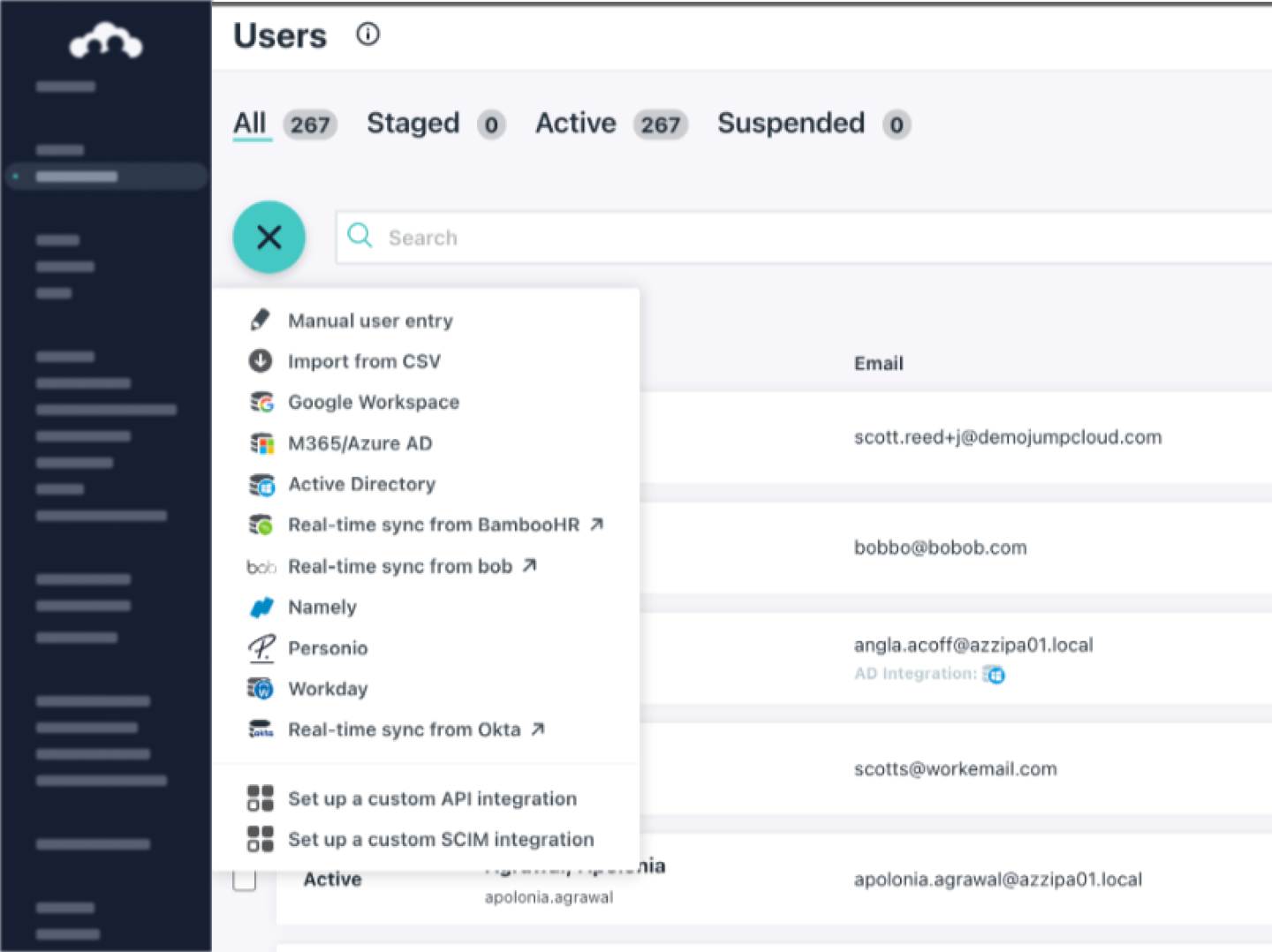This screenshot has width=1272, height=952.
Task: Open Real-time sync from Okta link
Action: point(405,730)
